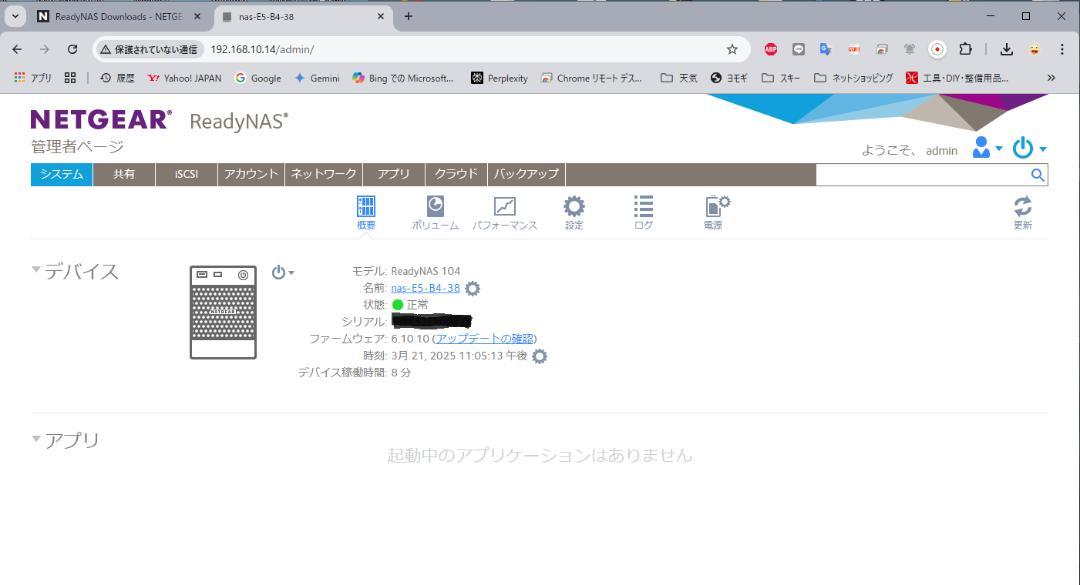The height and width of the screenshot is (585, 1080).
Task: Open the Chrome tab search dropdown
Action: (15, 16)
